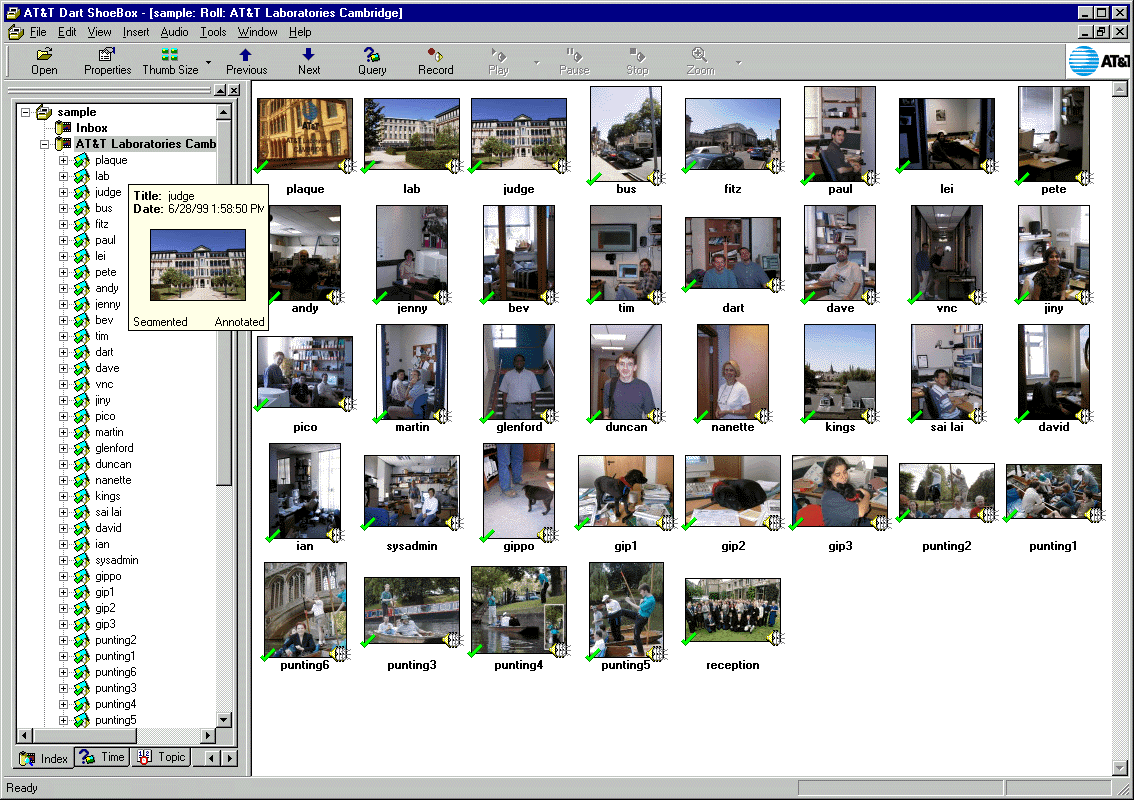Viewport: 1134px width, 800px height.
Task: Collapse the sample root tree node
Action: click(27, 112)
